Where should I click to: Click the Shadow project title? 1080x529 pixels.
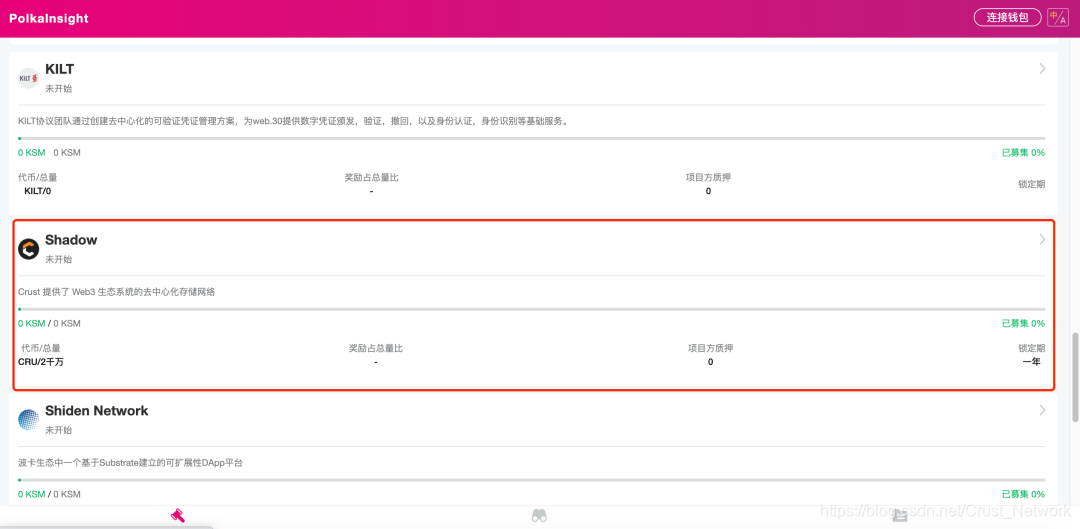[x=71, y=240]
